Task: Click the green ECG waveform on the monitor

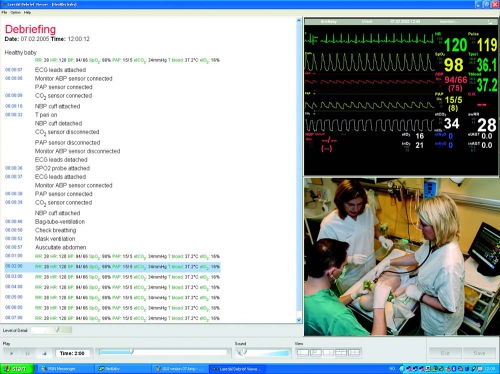Action: [x=369, y=39]
